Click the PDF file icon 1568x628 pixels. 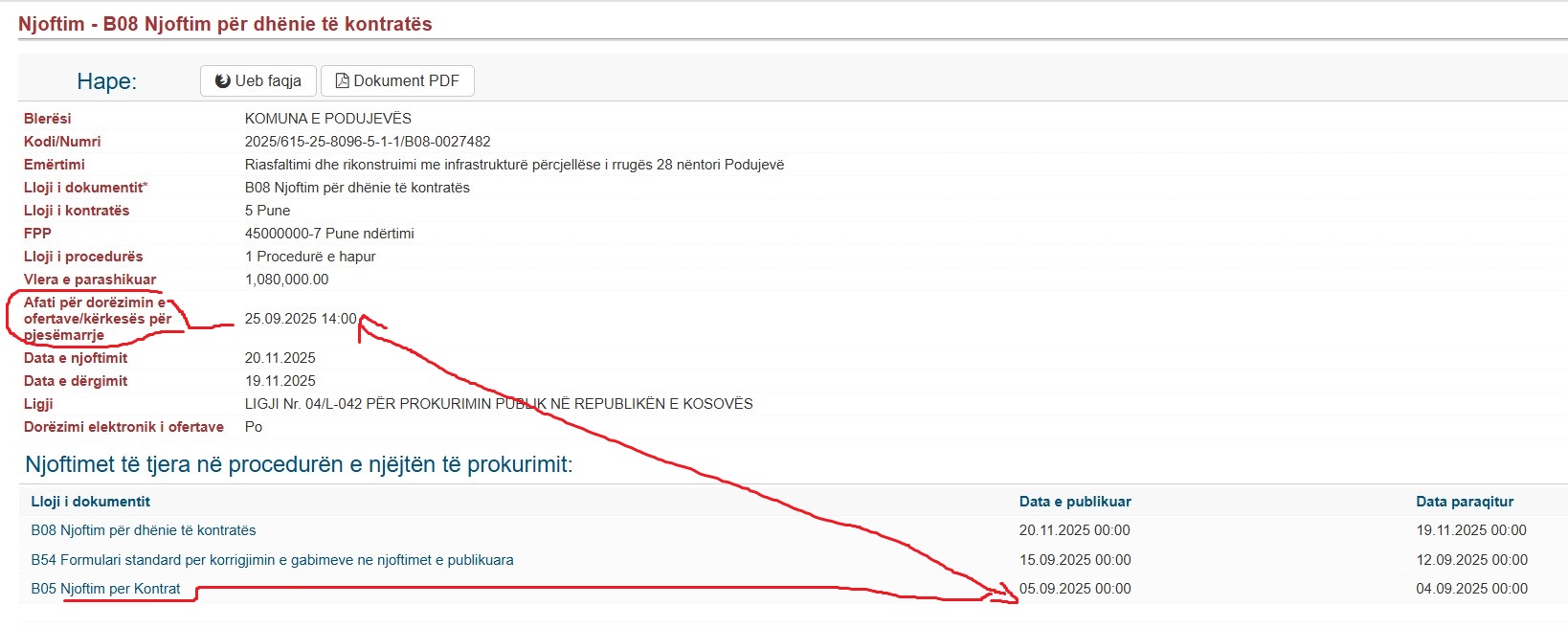coord(342,81)
